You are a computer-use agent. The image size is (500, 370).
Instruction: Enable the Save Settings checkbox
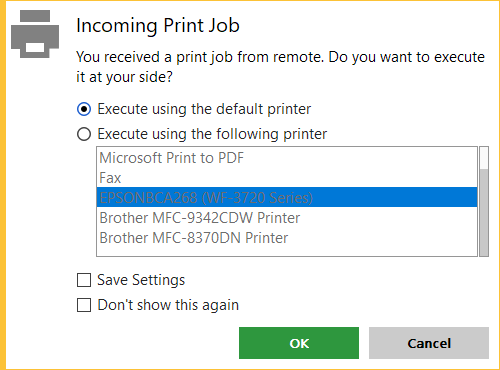pyautogui.click(x=84, y=280)
